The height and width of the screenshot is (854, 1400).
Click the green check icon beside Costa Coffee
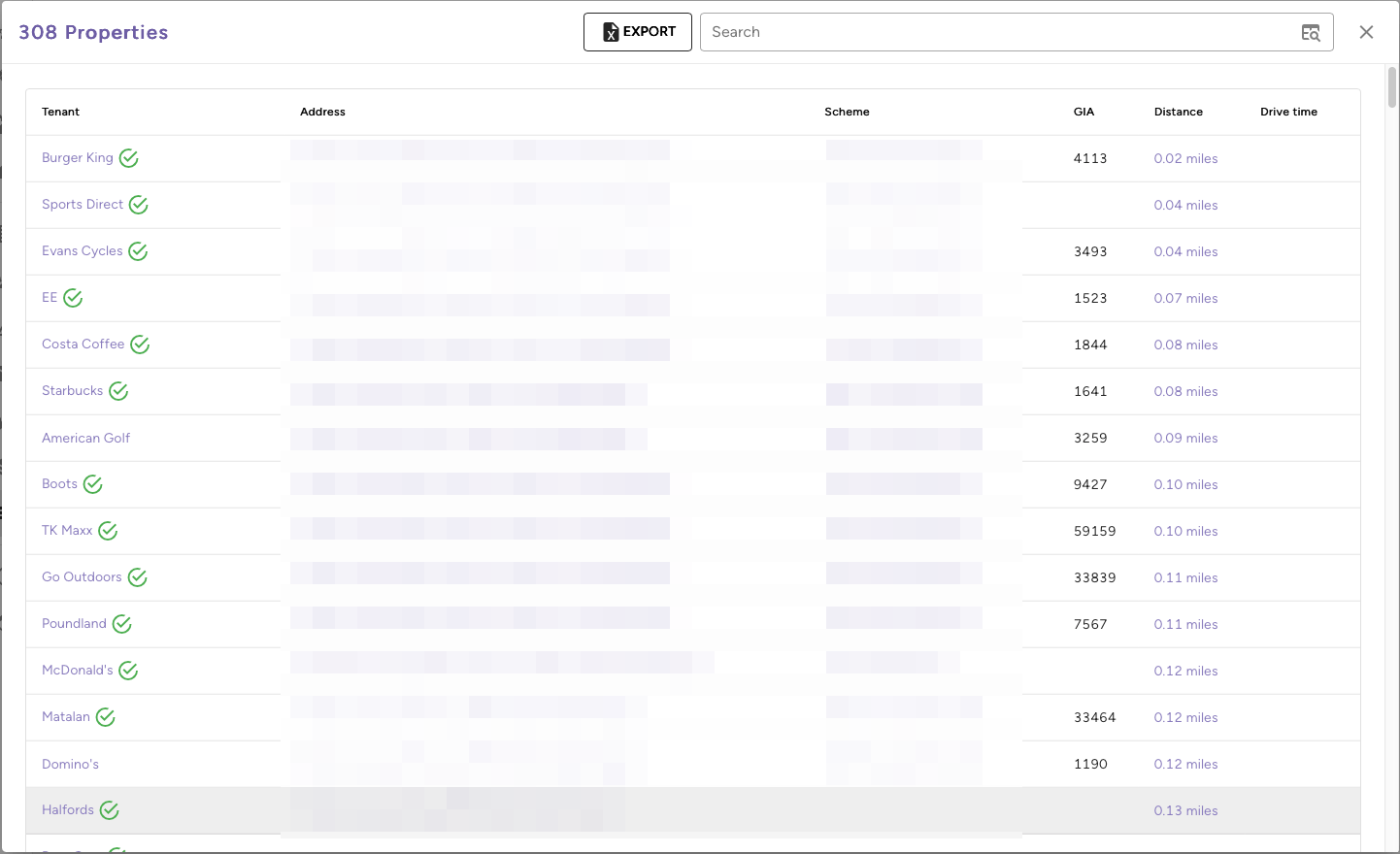click(x=140, y=345)
